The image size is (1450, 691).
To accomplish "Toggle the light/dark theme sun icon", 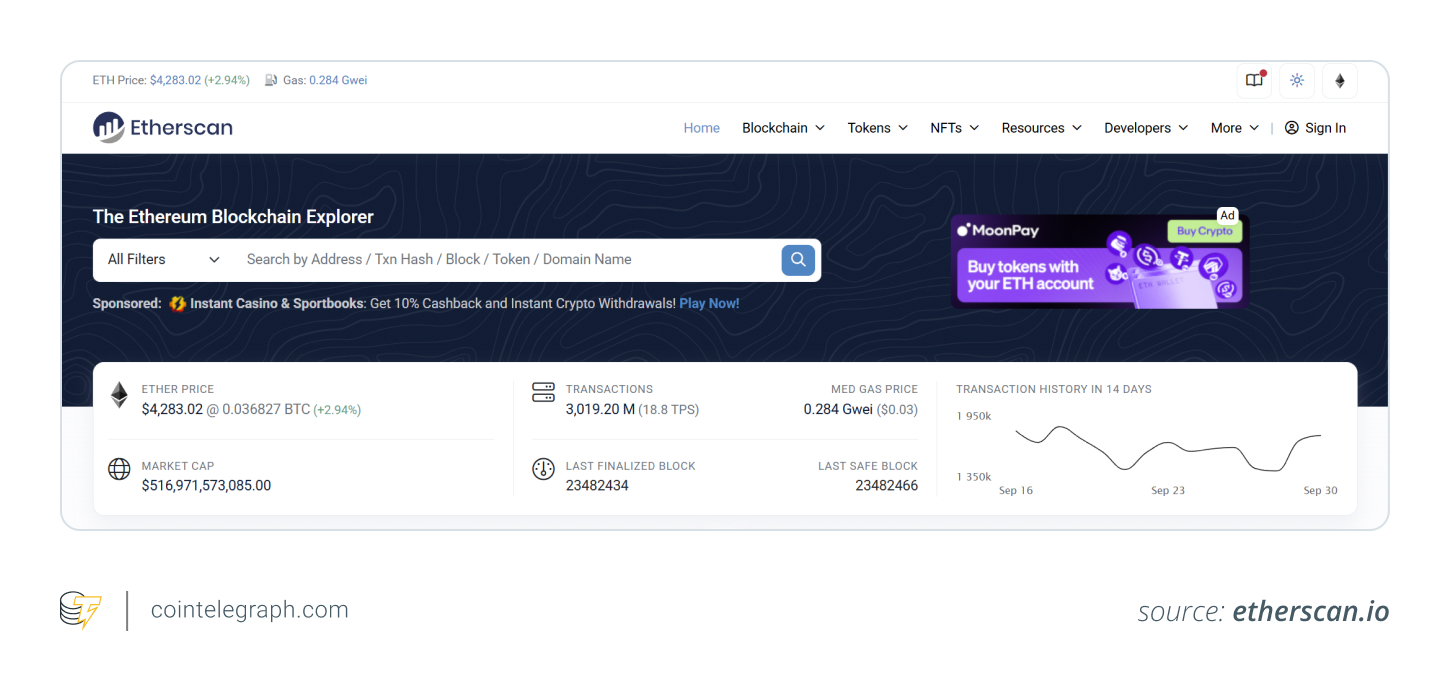I will coord(1297,81).
